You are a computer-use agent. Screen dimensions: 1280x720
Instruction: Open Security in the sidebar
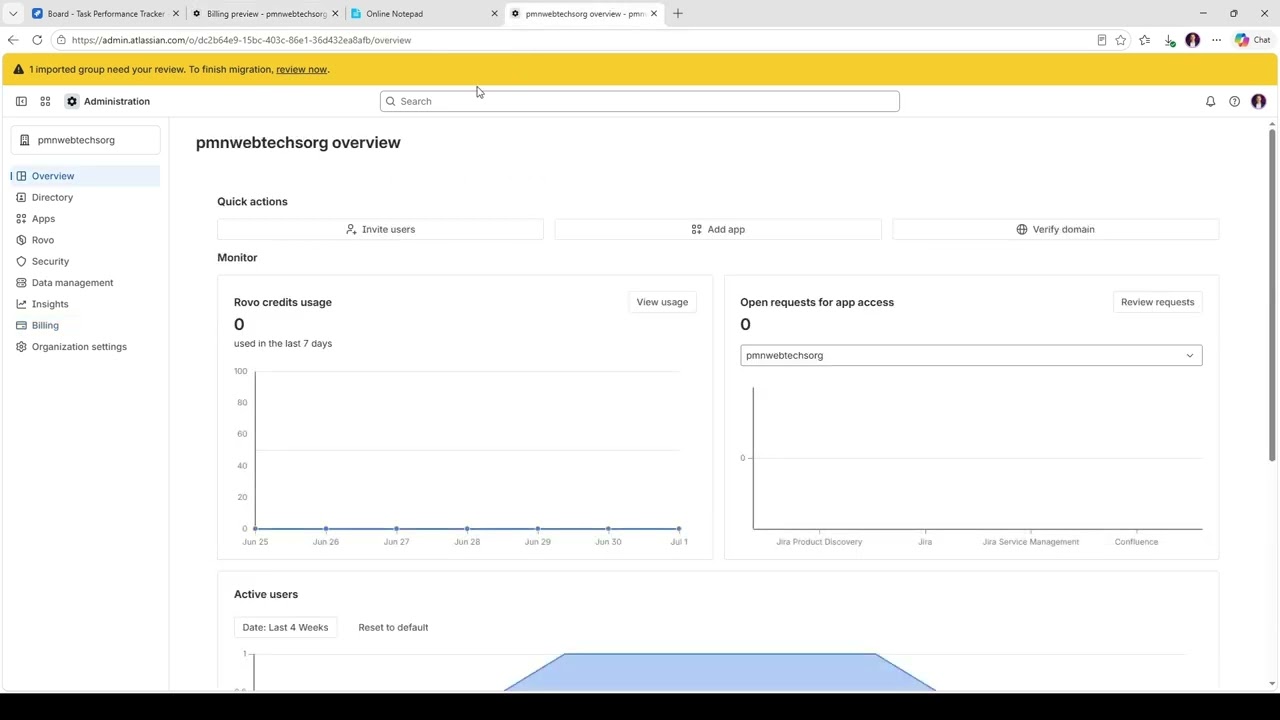pos(85,261)
